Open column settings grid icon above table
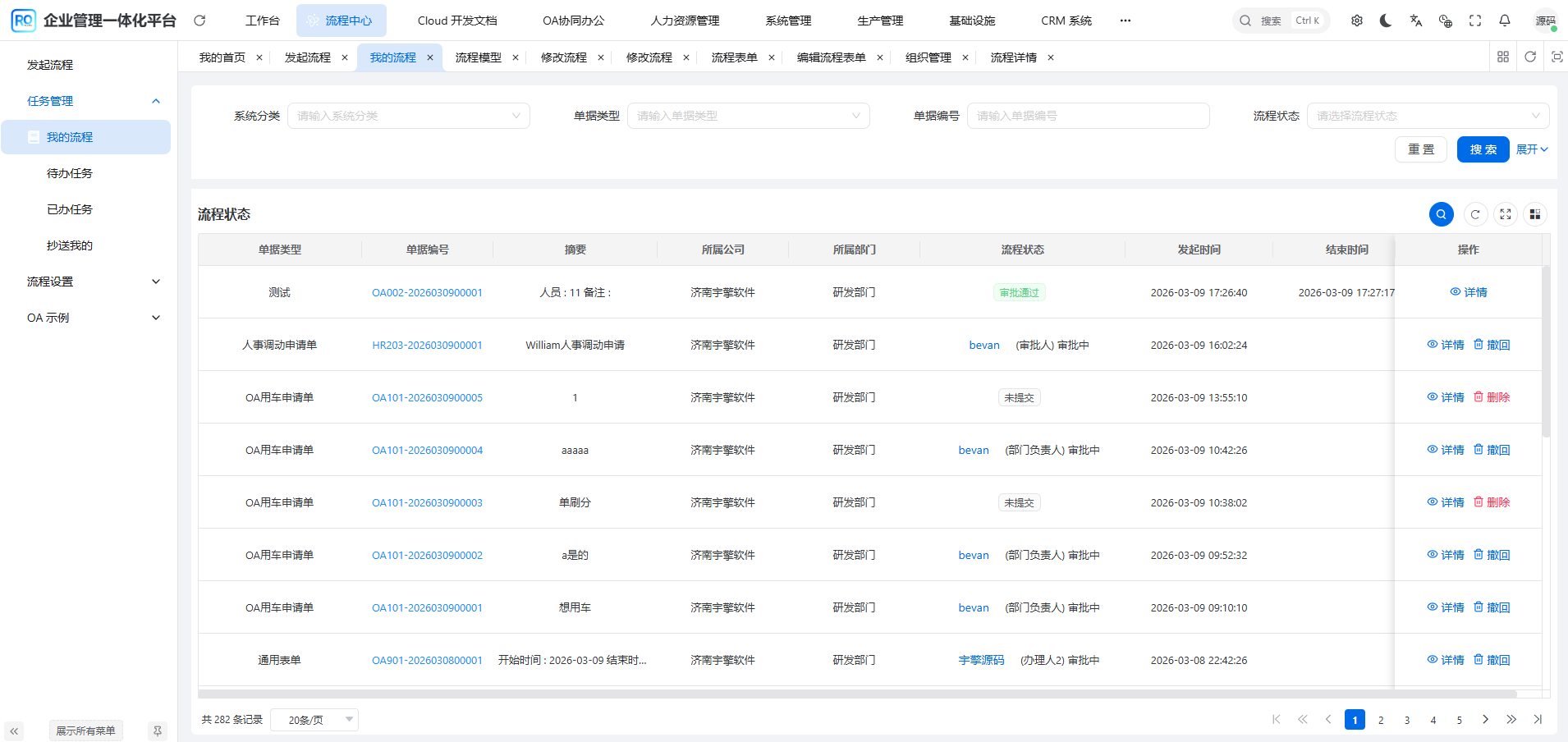1568x742 pixels. 1534,214
